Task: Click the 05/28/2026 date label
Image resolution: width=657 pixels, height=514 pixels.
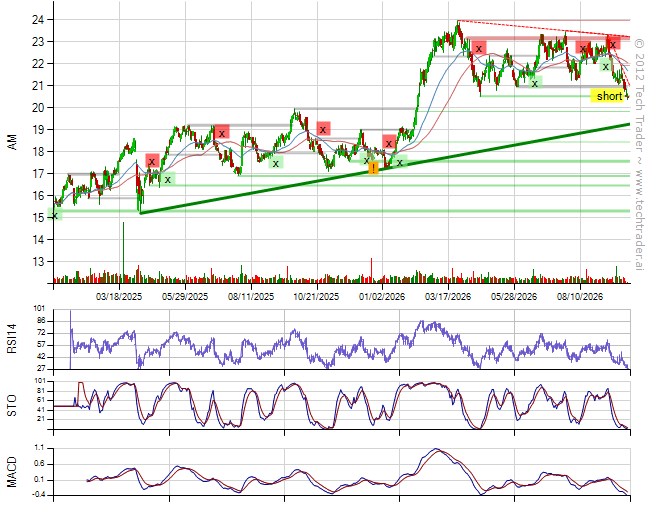Action: [x=514, y=297]
